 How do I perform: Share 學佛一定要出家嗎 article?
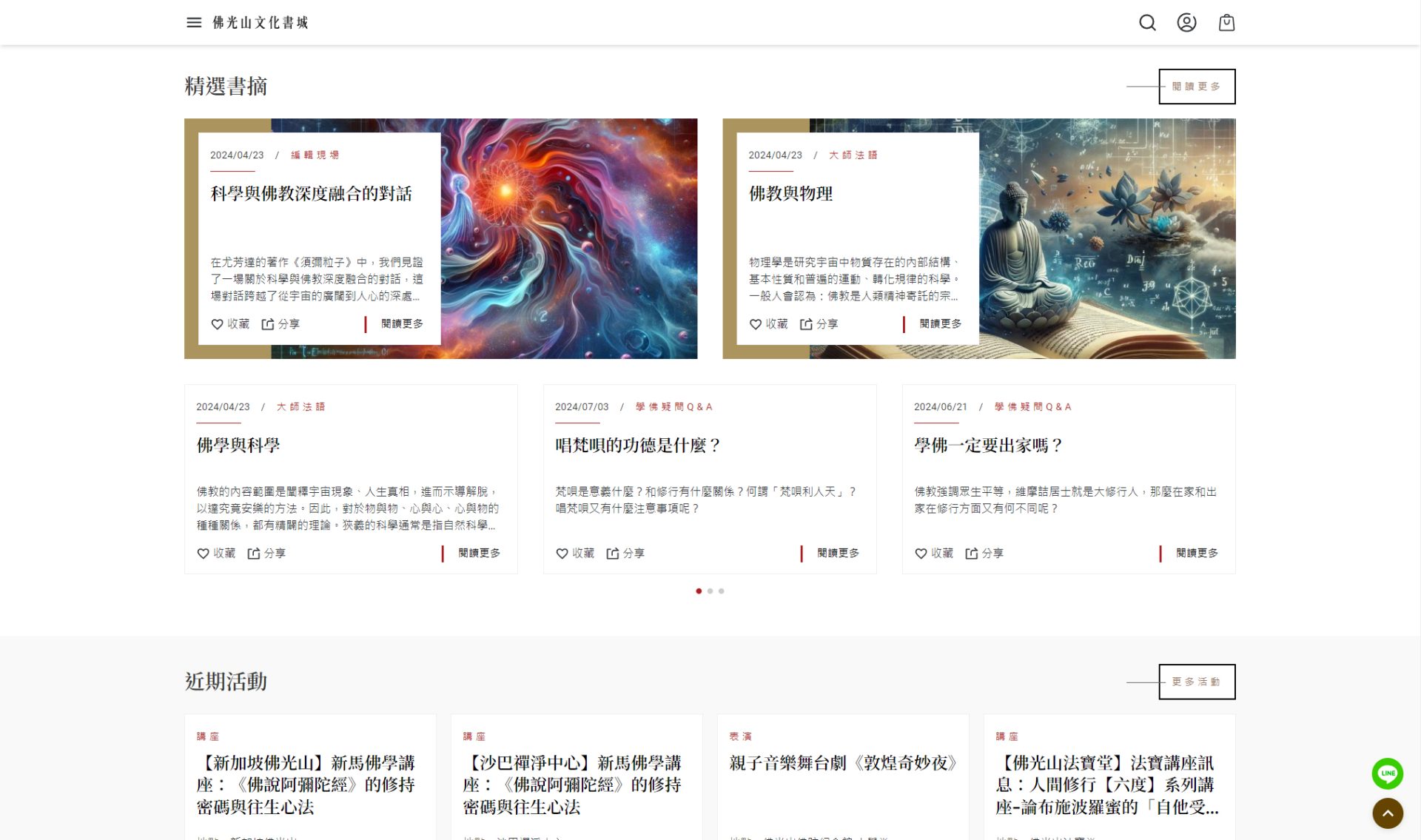click(x=984, y=554)
